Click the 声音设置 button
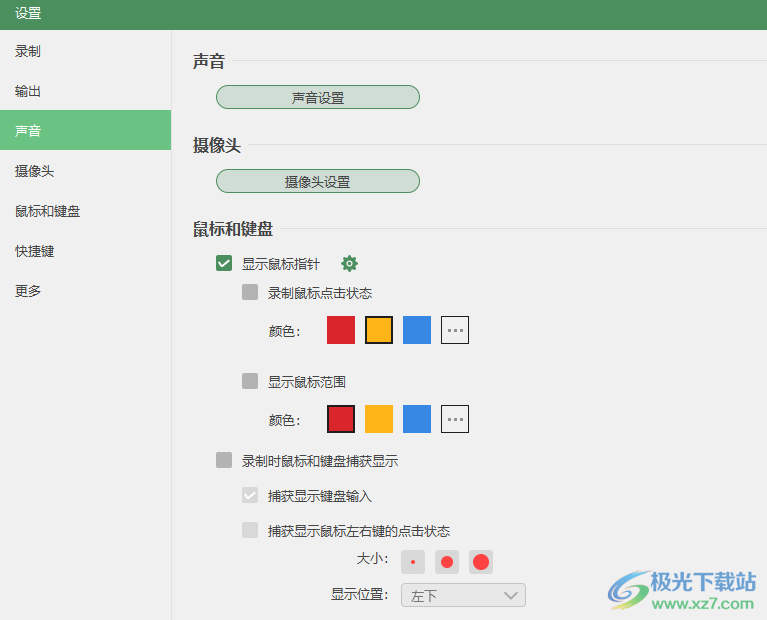Viewport: 767px width, 620px height. 318,97
